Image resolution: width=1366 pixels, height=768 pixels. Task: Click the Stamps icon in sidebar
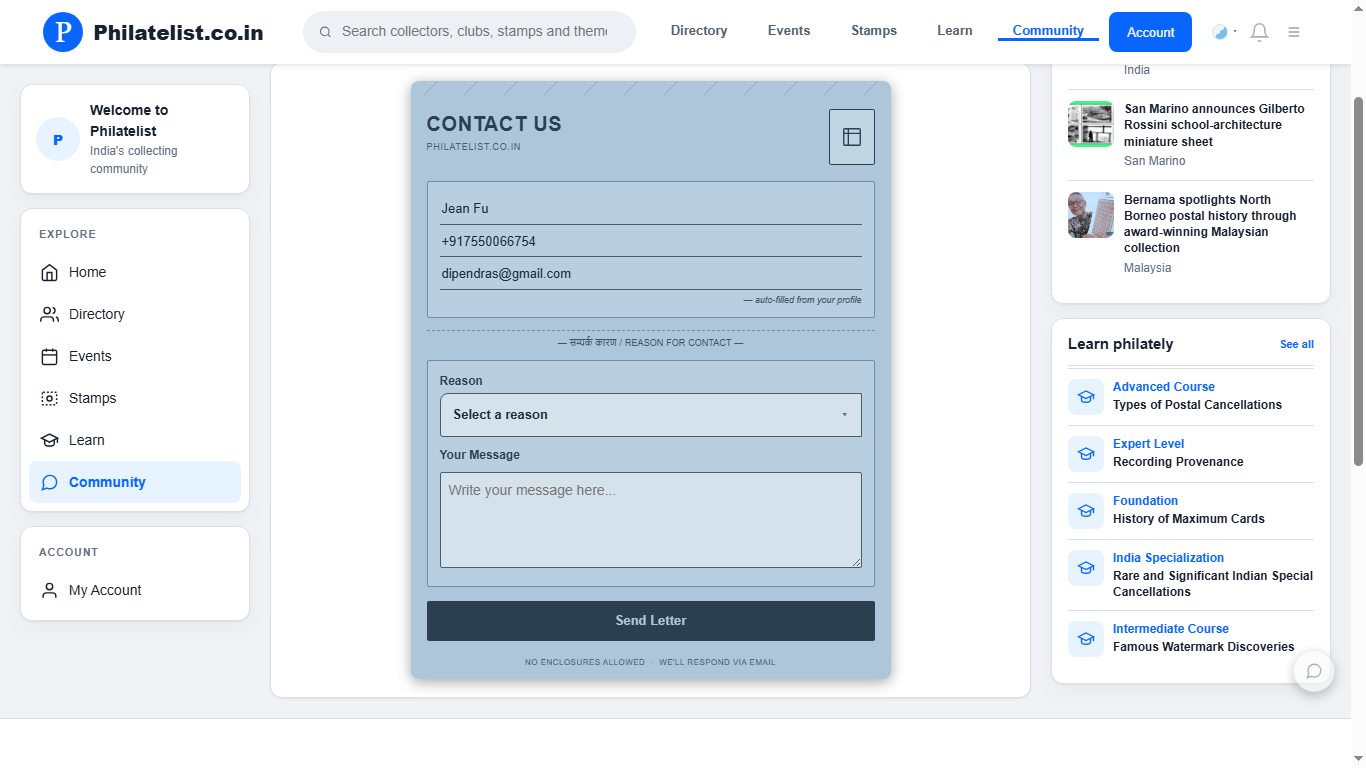click(x=49, y=398)
